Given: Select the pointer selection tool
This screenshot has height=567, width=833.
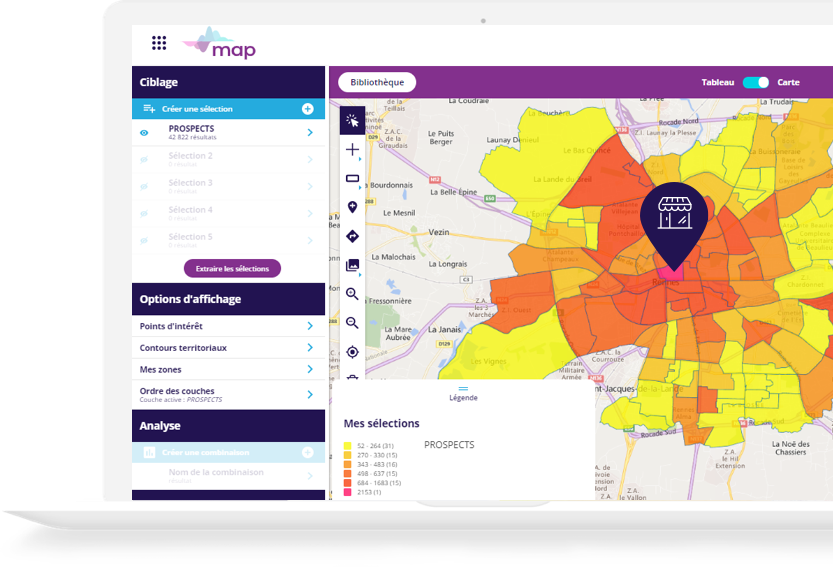Looking at the screenshot, I should pyautogui.click(x=352, y=121).
